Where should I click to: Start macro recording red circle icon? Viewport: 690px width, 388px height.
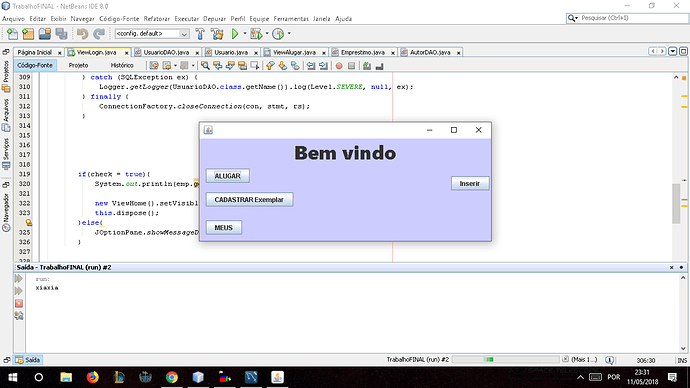click(x=339, y=66)
